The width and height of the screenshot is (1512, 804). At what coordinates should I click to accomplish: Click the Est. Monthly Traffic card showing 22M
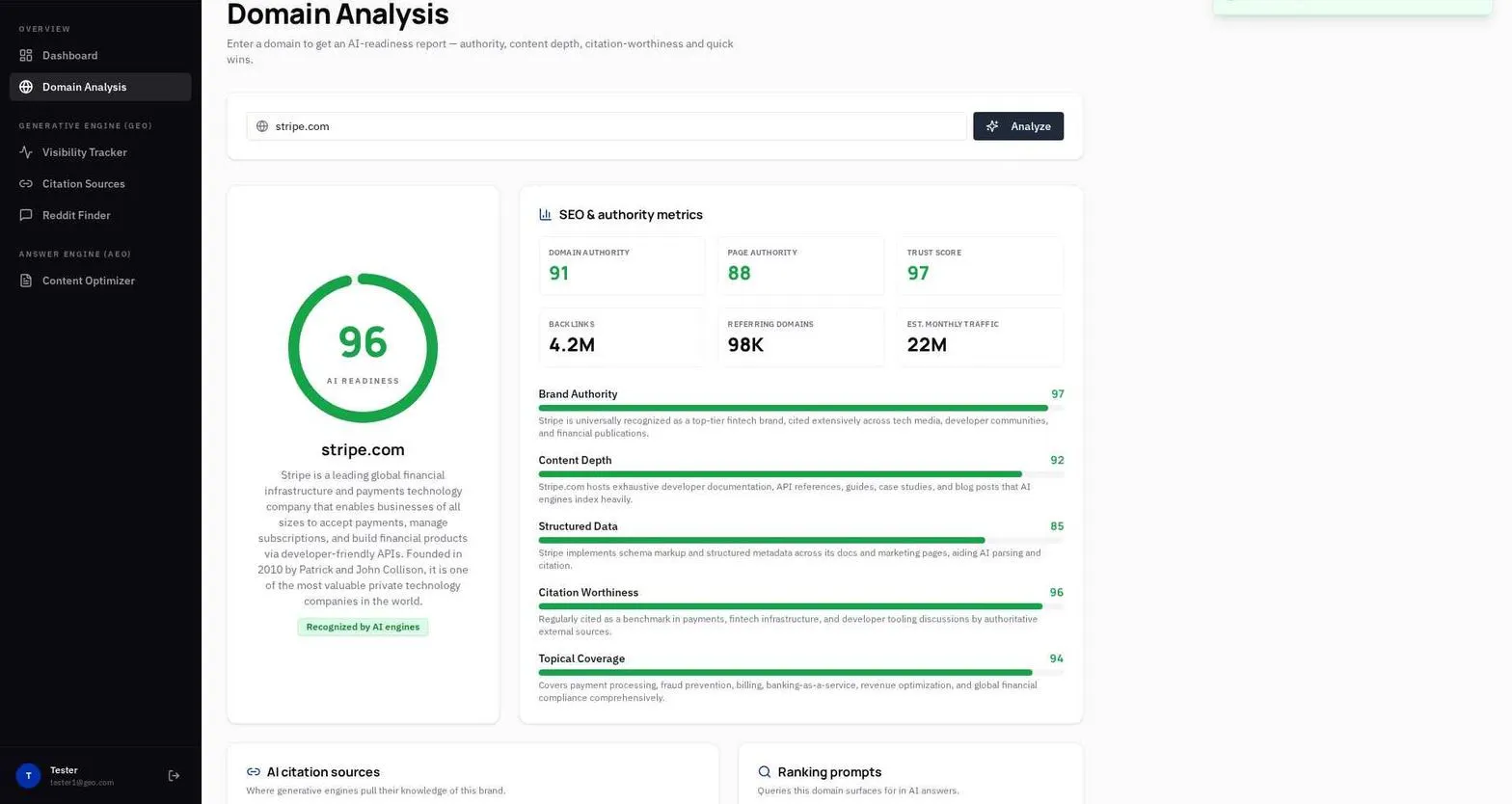pos(980,337)
